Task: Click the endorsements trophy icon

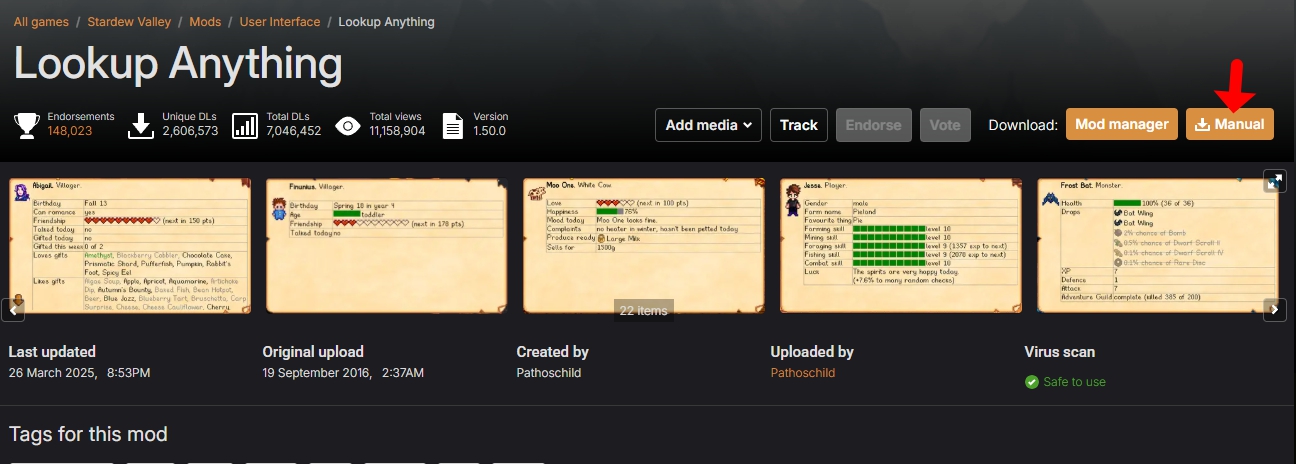Action: pyautogui.click(x=26, y=125)
